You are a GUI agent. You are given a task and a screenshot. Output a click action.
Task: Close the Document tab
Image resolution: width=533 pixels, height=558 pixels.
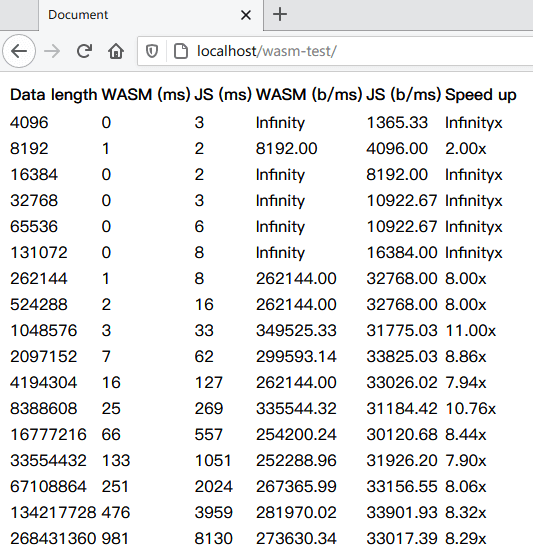[x=246, y=15]
